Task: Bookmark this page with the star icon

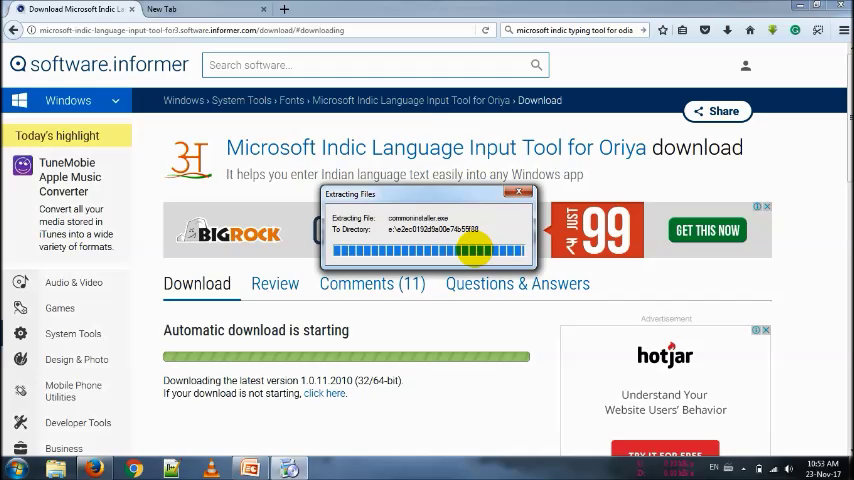Action: pos(663,30)
